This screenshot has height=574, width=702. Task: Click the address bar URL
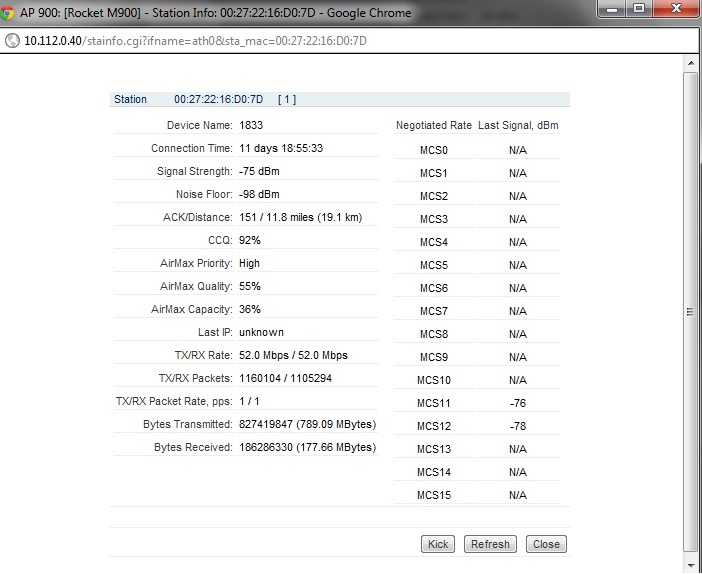pos(195,41)
